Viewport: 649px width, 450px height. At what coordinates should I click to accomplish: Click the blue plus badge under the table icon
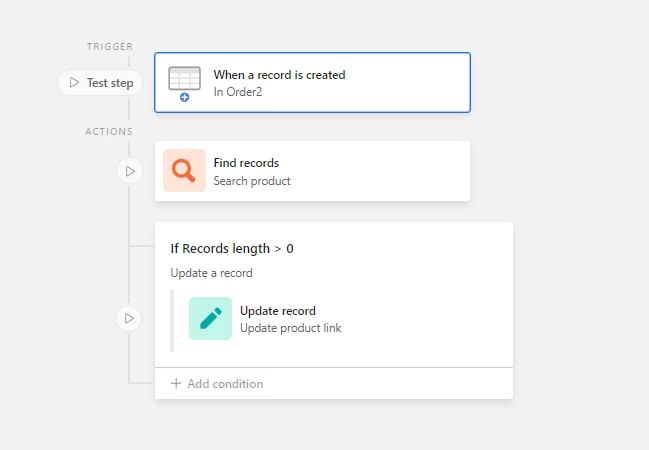185,97
